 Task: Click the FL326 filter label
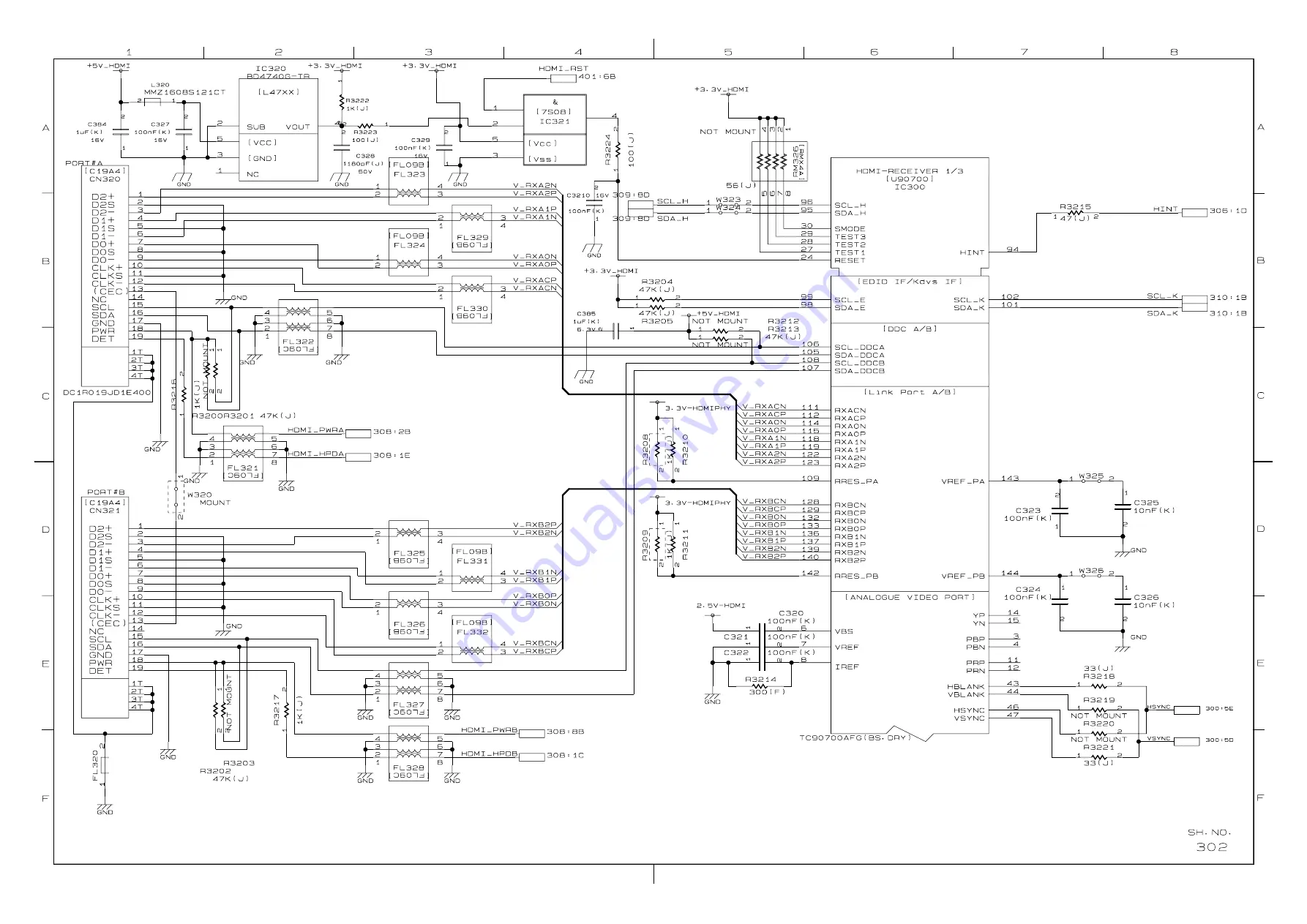(409, 624)
